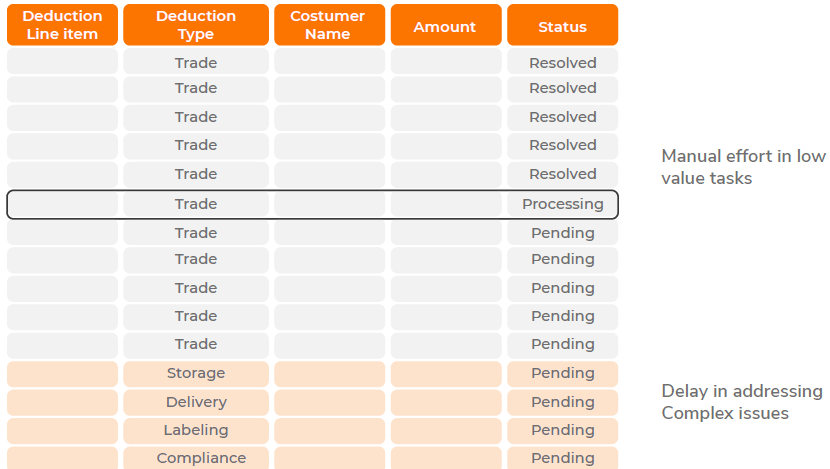Select the Delivery deduction type cell
The width and height of the screenshot is (830, 469).
pyautogui.click(x=196, y=402)
